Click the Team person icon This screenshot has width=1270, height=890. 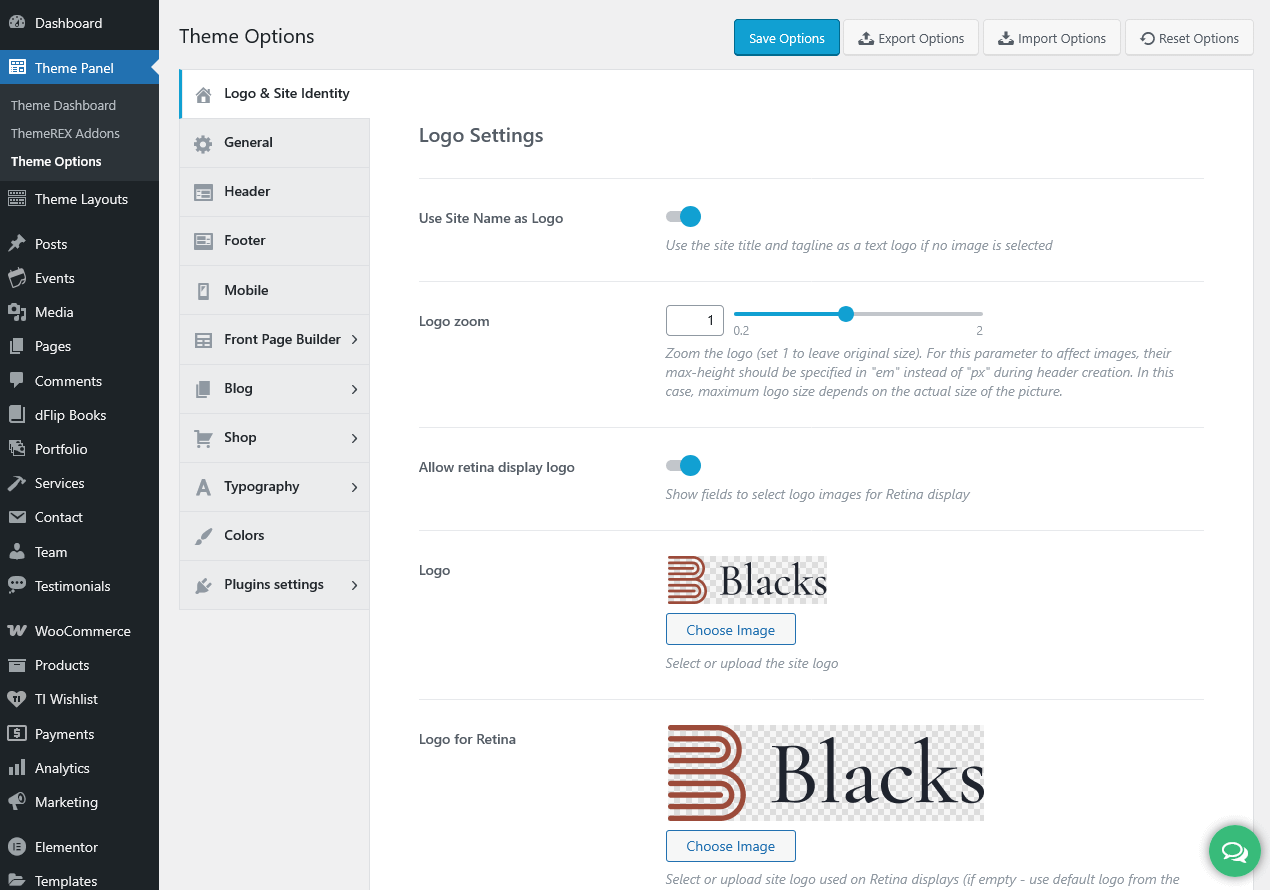[x=17, y=552]
